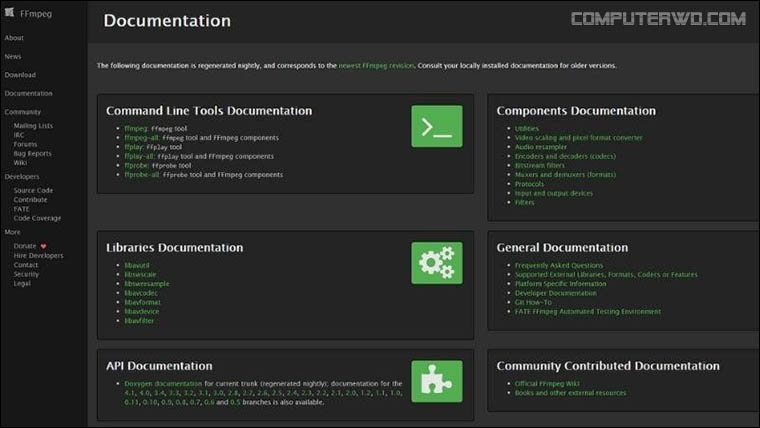Open FATE Automated Testing Environment link

(587, 311)
